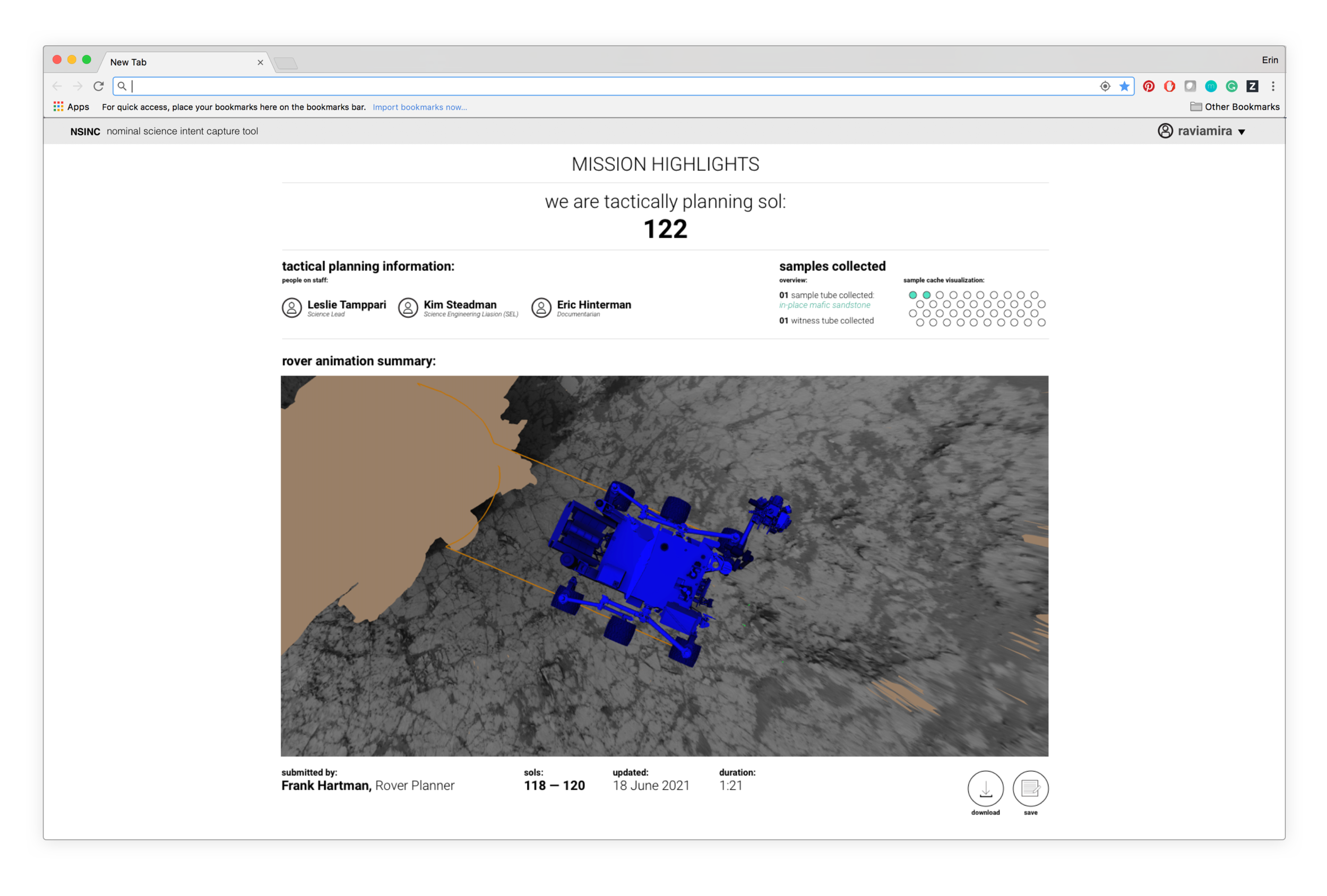The height and width of the screenshot is (896, 1327).
Task: Click in-place mafic sandstone link
Action: [x=824, y=306]
